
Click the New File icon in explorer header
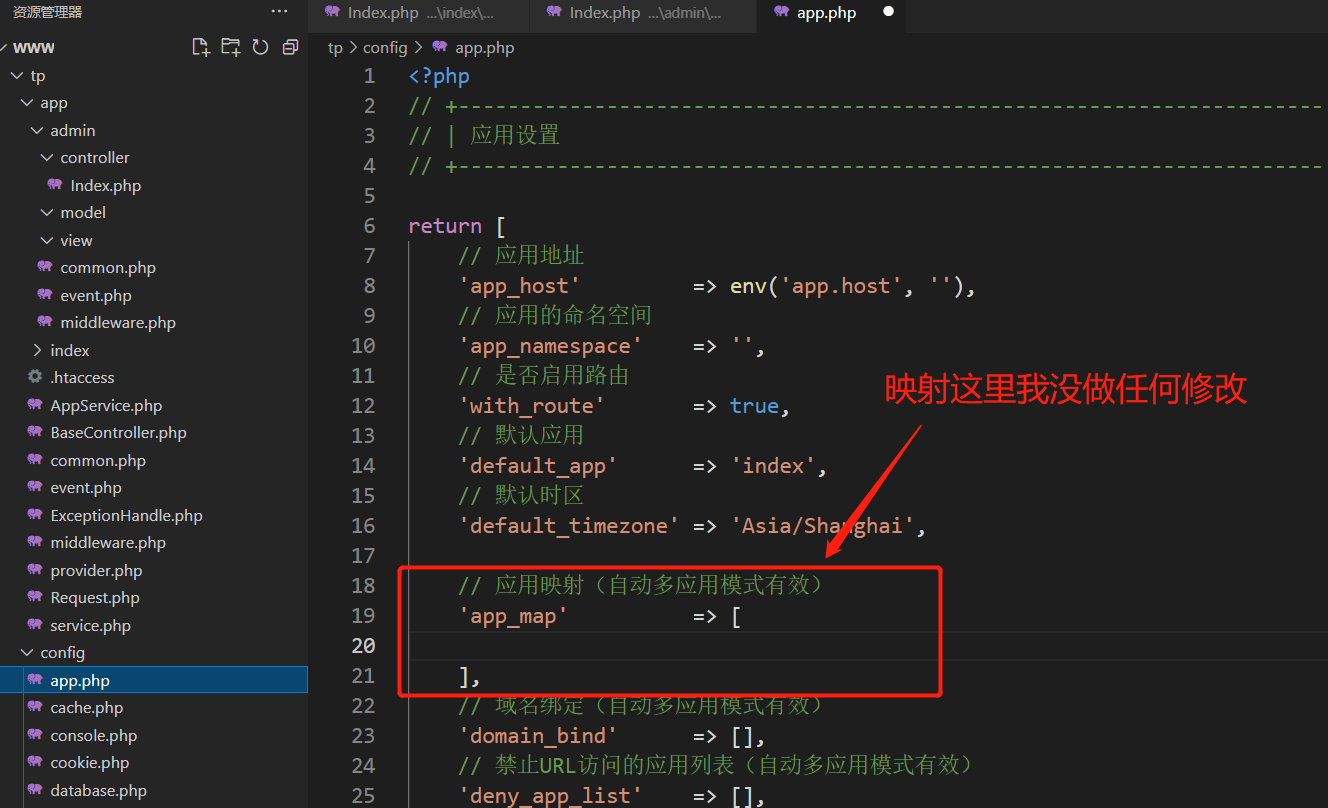(201, 47)
